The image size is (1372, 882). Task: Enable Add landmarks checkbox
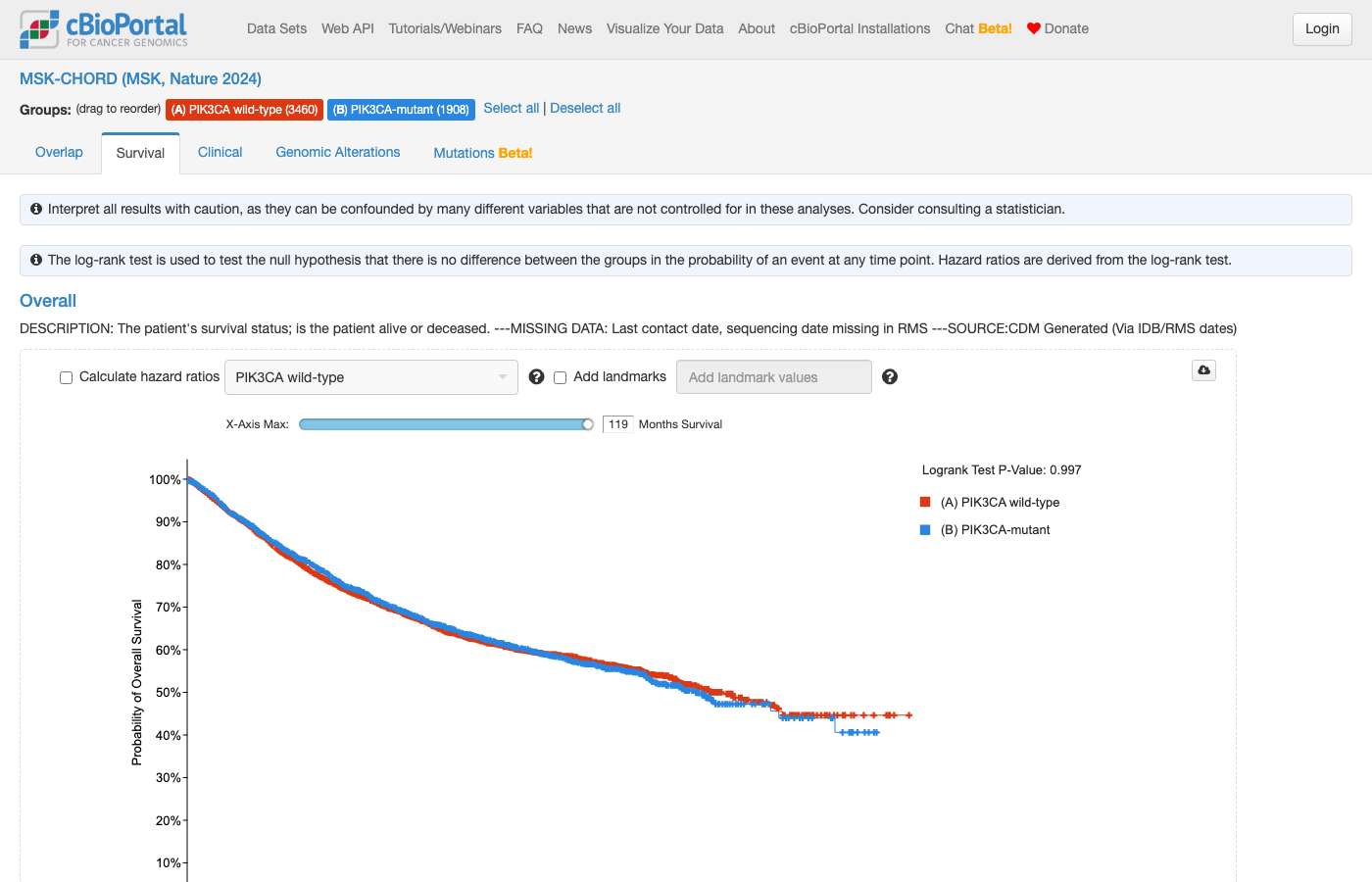[561, 377]
